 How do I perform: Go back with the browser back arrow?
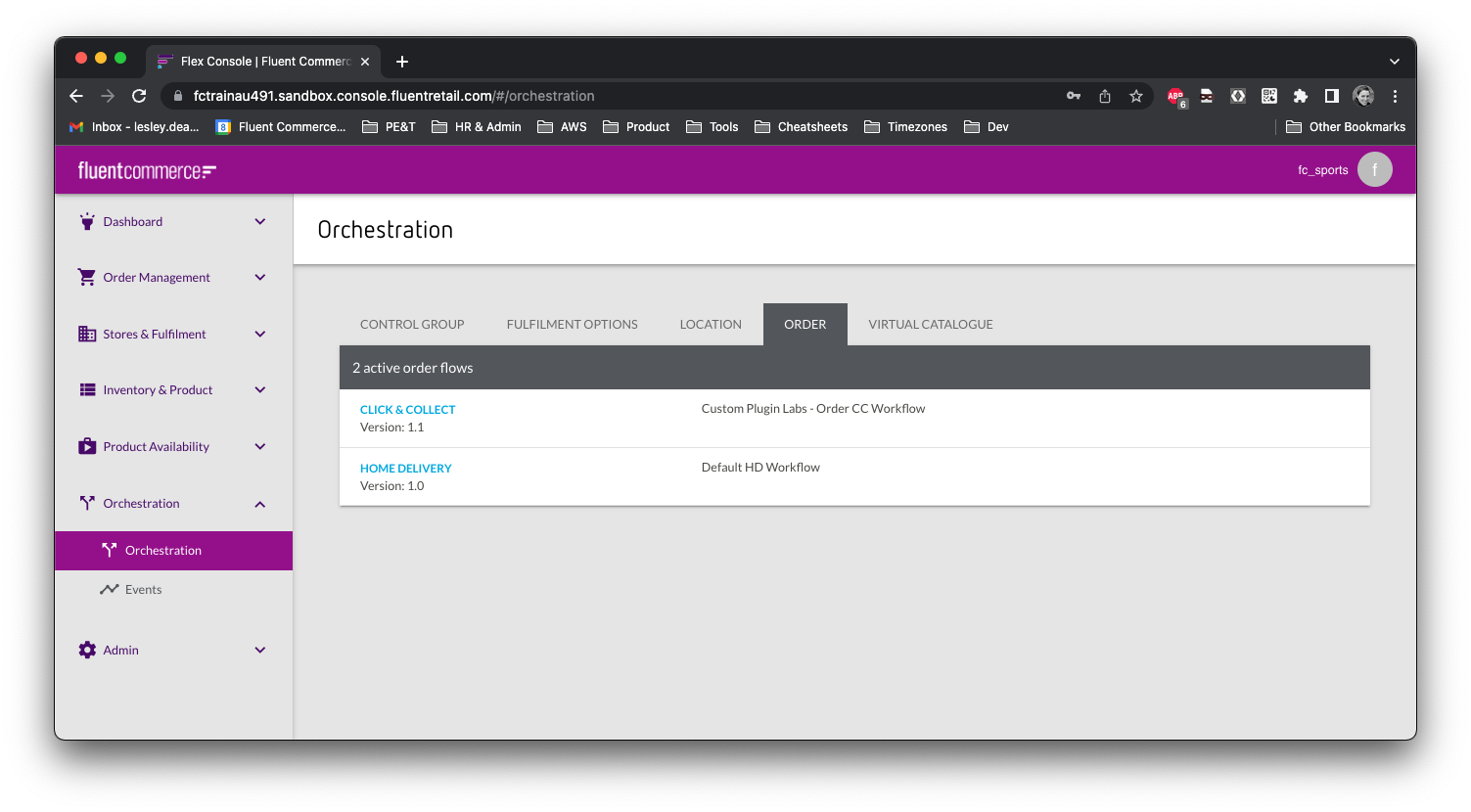tap(76, 96)
